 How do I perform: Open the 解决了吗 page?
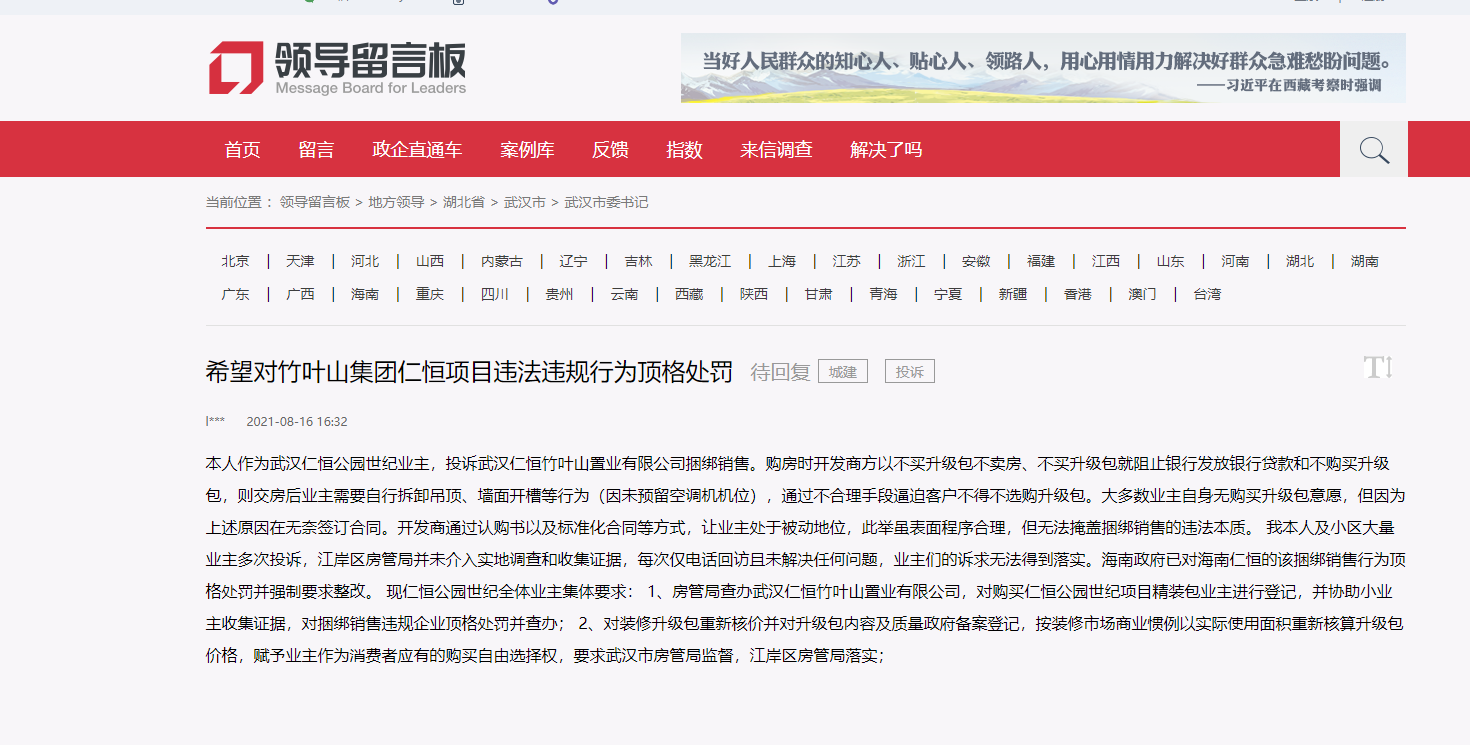886,150
